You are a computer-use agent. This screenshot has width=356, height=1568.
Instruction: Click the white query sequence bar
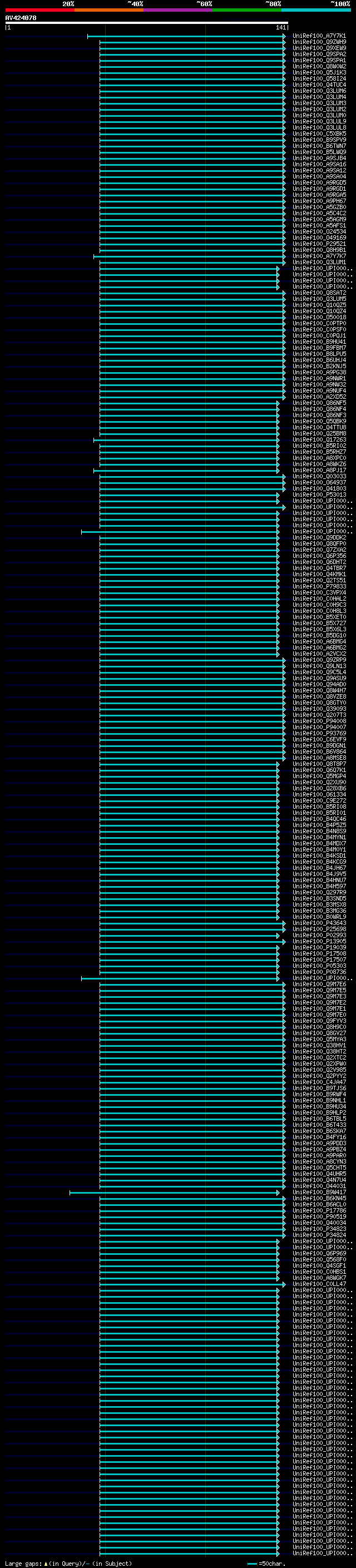pos(146,23)
